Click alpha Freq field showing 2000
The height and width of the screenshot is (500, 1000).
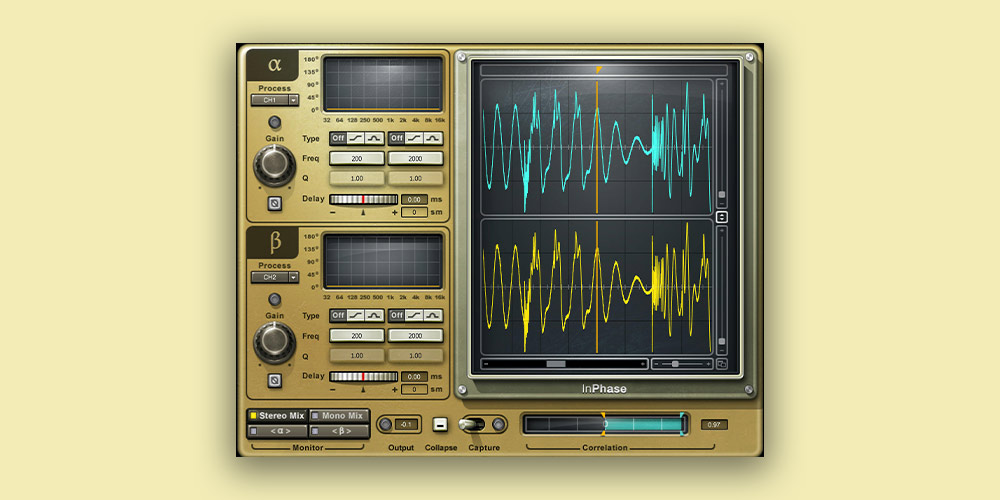tap(415, 159)
